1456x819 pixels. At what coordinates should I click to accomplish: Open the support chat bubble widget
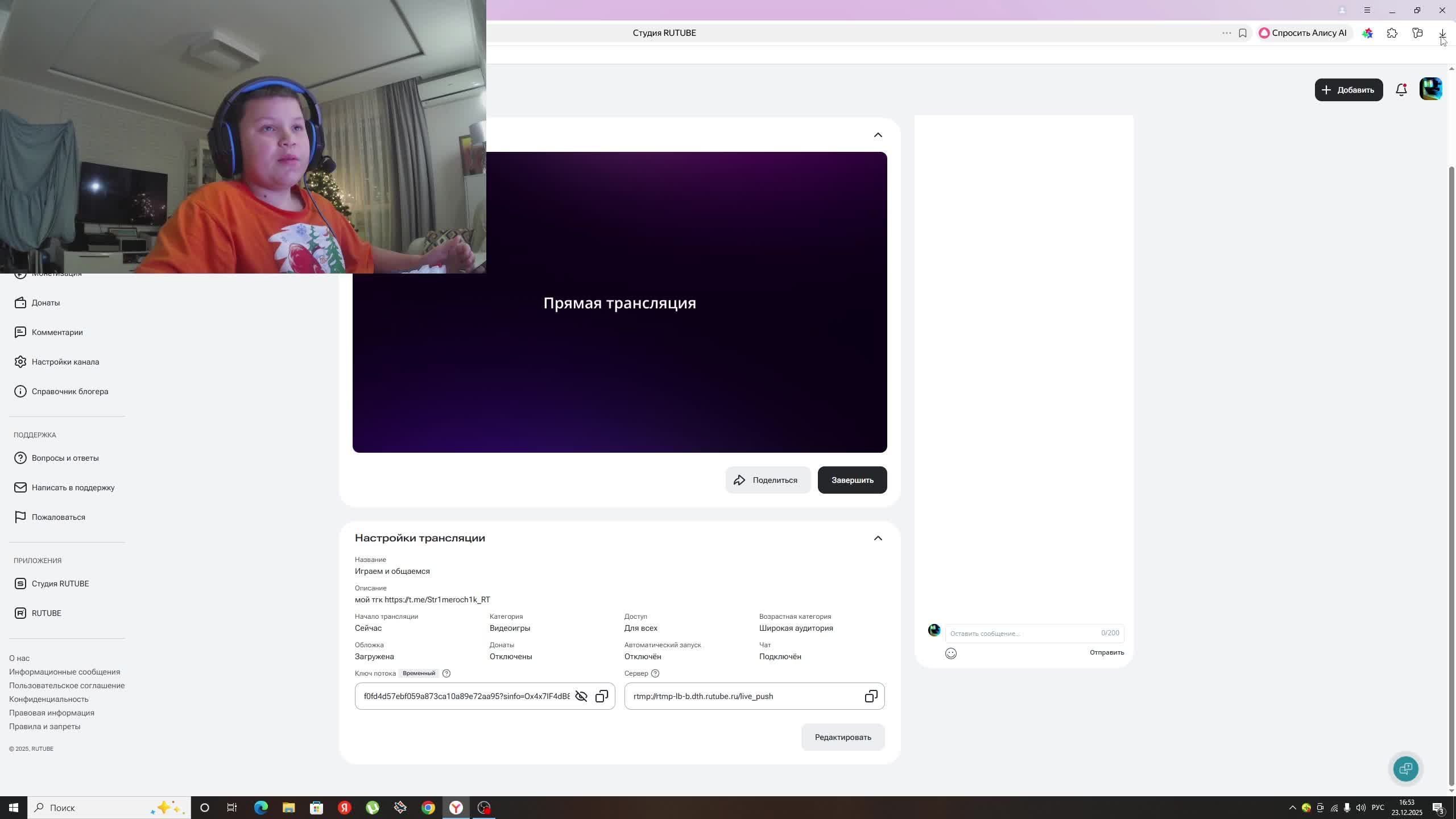click(1405, 769)
